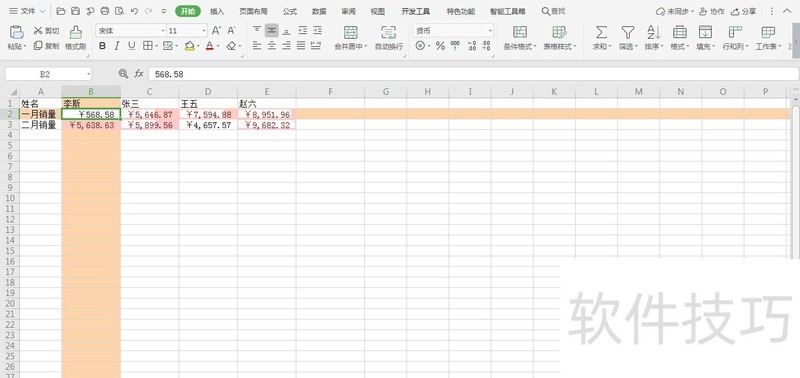Viewport: 800px width, 378px height.
Task: Click the Merge and Center icon
Action: (351, 32)
